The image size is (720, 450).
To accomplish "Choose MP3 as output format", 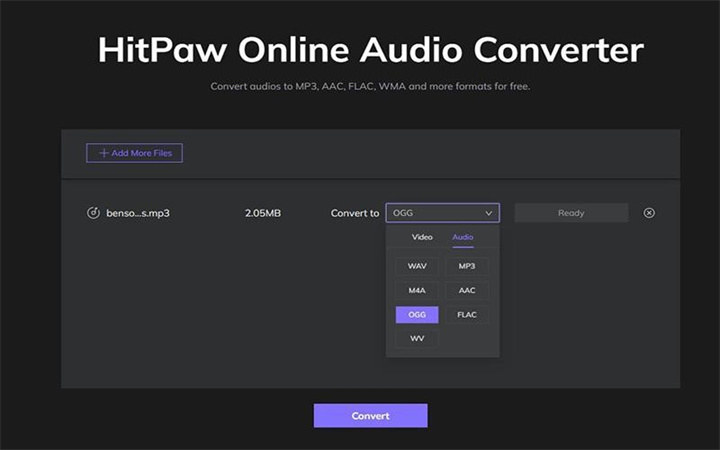I will pos(467,266).
